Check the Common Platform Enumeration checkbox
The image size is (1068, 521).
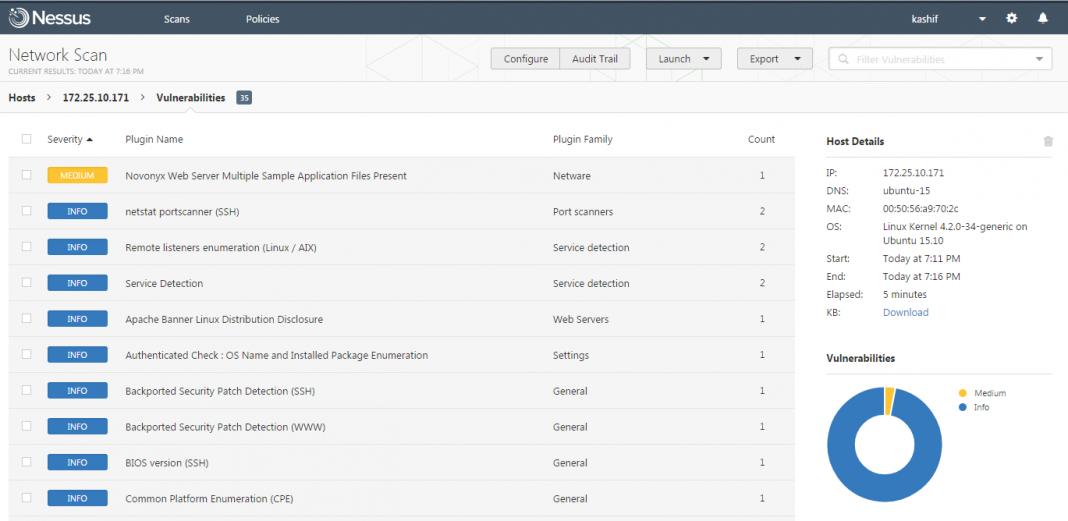[27, 498]
